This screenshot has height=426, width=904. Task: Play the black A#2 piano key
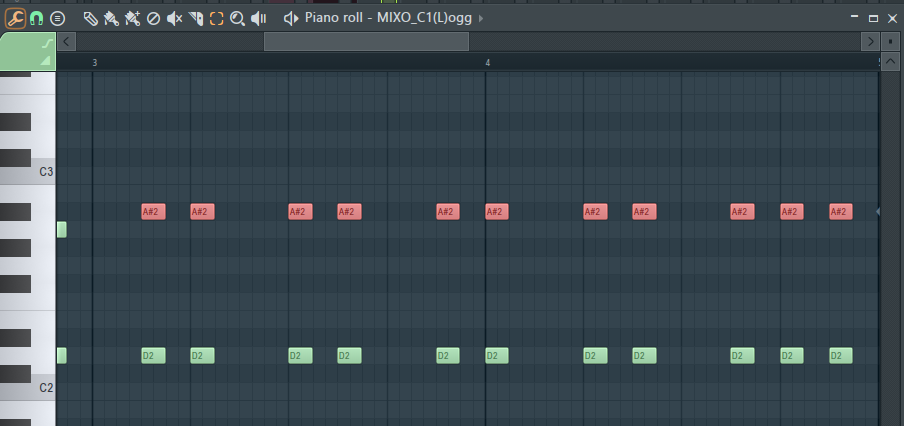(15, 212)
